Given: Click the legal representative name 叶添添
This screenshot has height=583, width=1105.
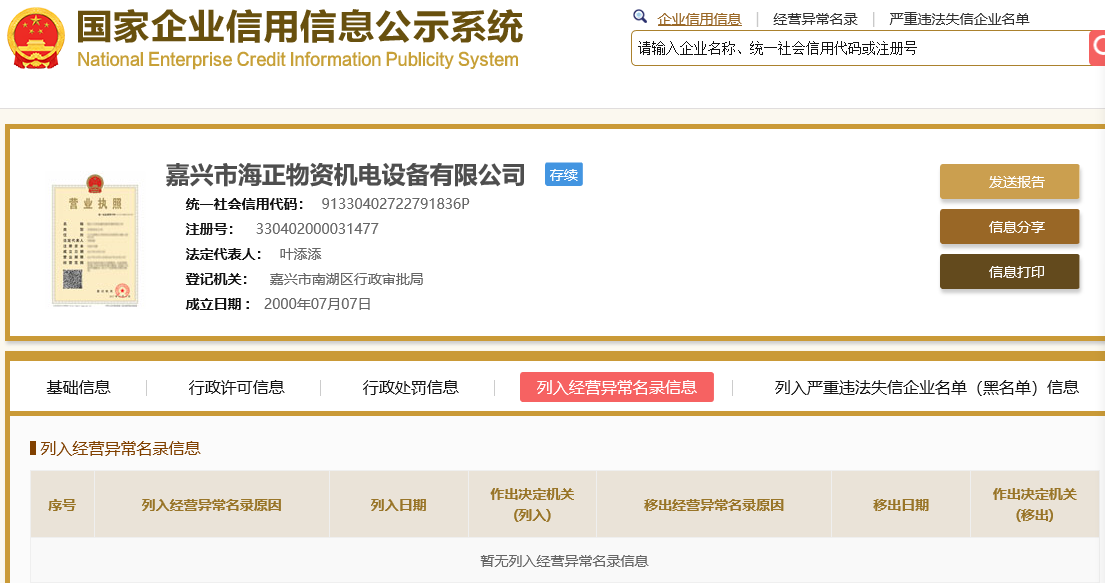Looking at the screenshot, I should [300, 254].
